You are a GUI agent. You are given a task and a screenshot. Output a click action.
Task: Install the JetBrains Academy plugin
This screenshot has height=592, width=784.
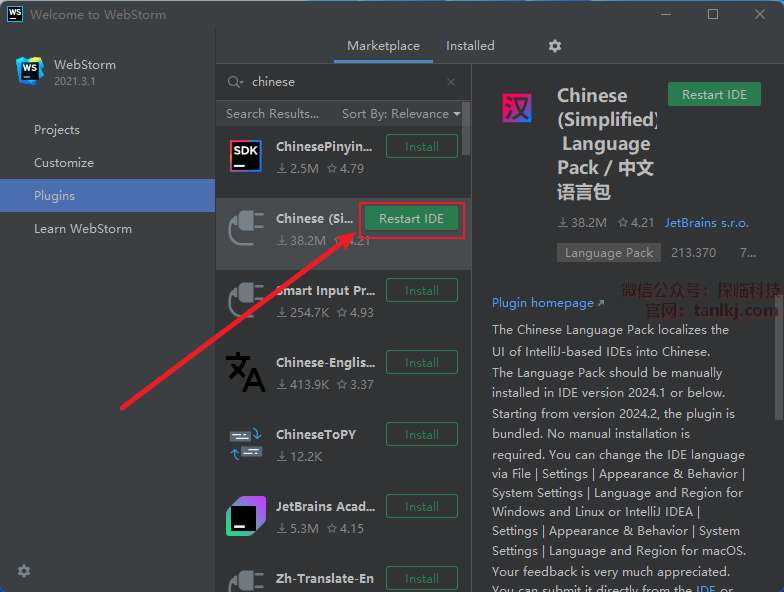[422, 506]
